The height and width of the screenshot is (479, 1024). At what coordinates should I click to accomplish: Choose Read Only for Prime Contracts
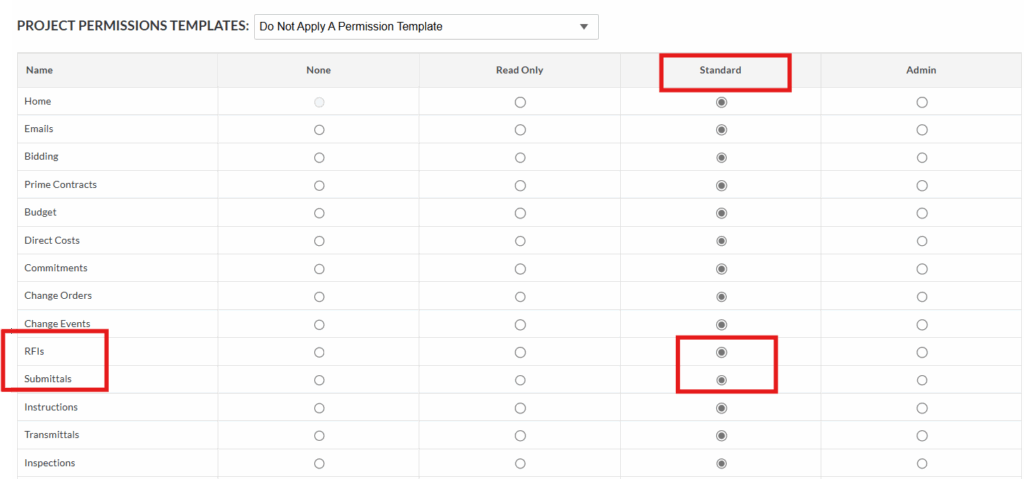[520, 186]
